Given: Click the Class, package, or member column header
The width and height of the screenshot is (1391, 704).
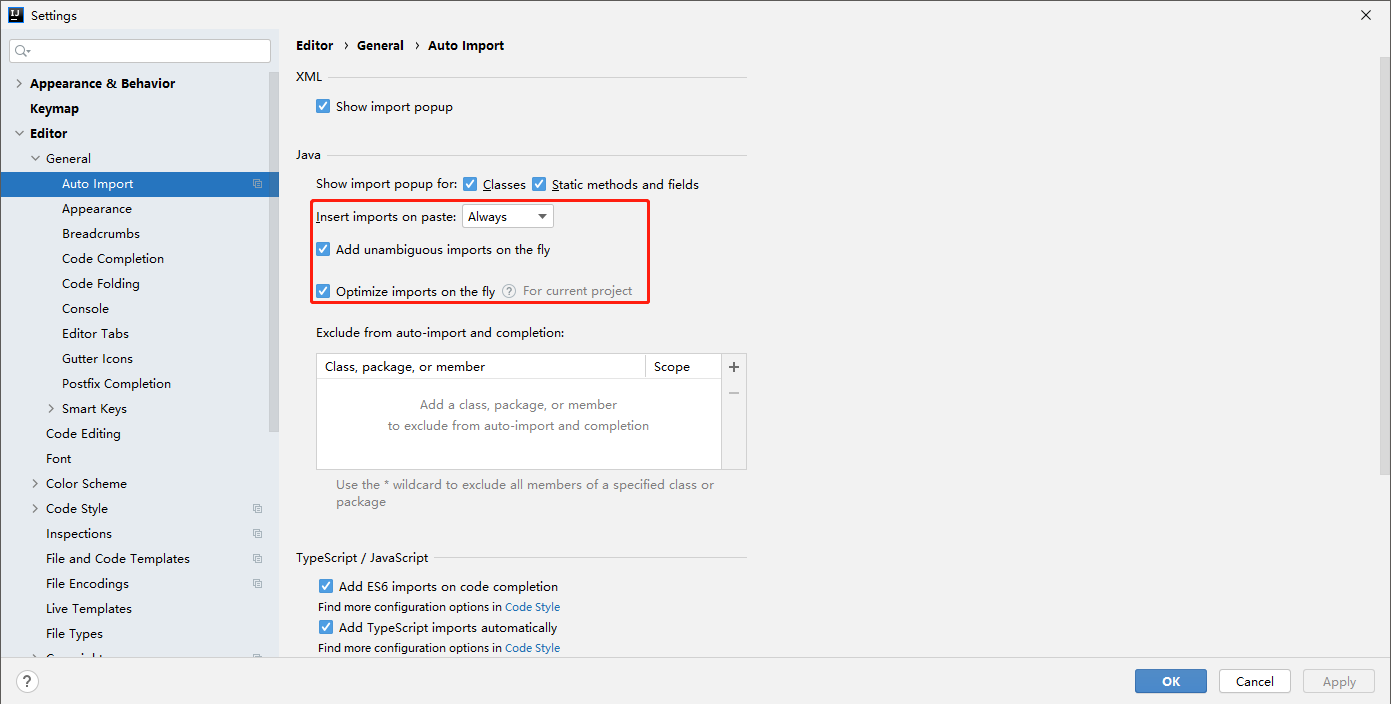Looking at the screenshot, I should coord(481,367).
